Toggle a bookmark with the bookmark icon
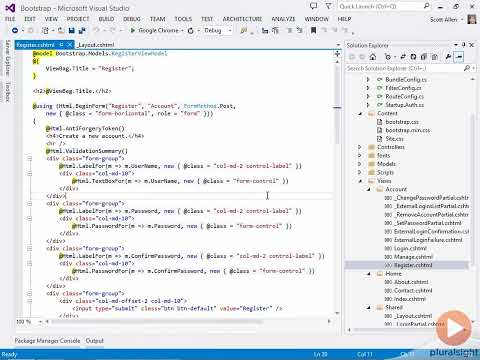480x360 pixels. point(313,31)
